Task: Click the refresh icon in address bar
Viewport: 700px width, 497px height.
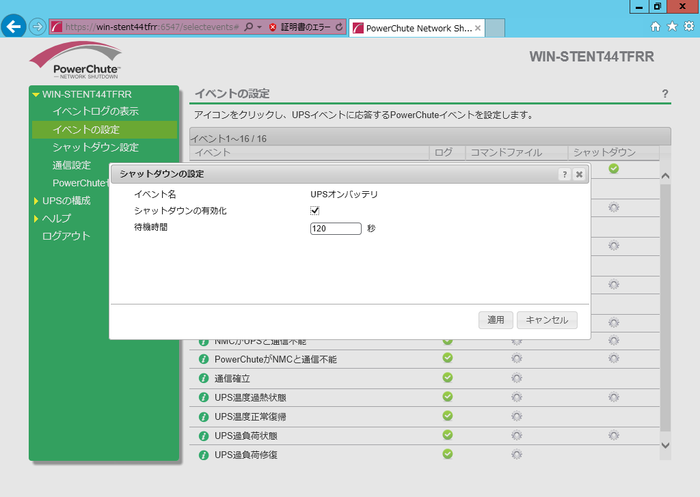Action: (x=339, y=27)
